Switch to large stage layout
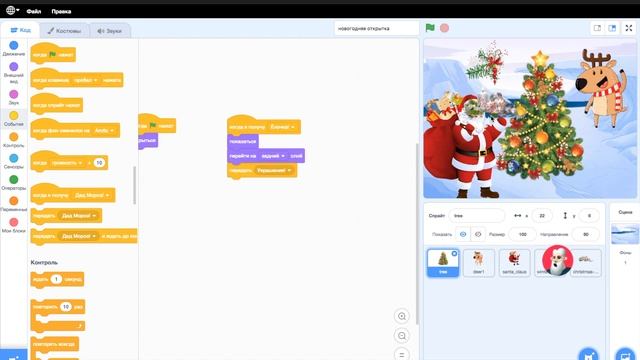Image resolution: width=640 pixels, height=360 pixels. click(x=612, y=28)
